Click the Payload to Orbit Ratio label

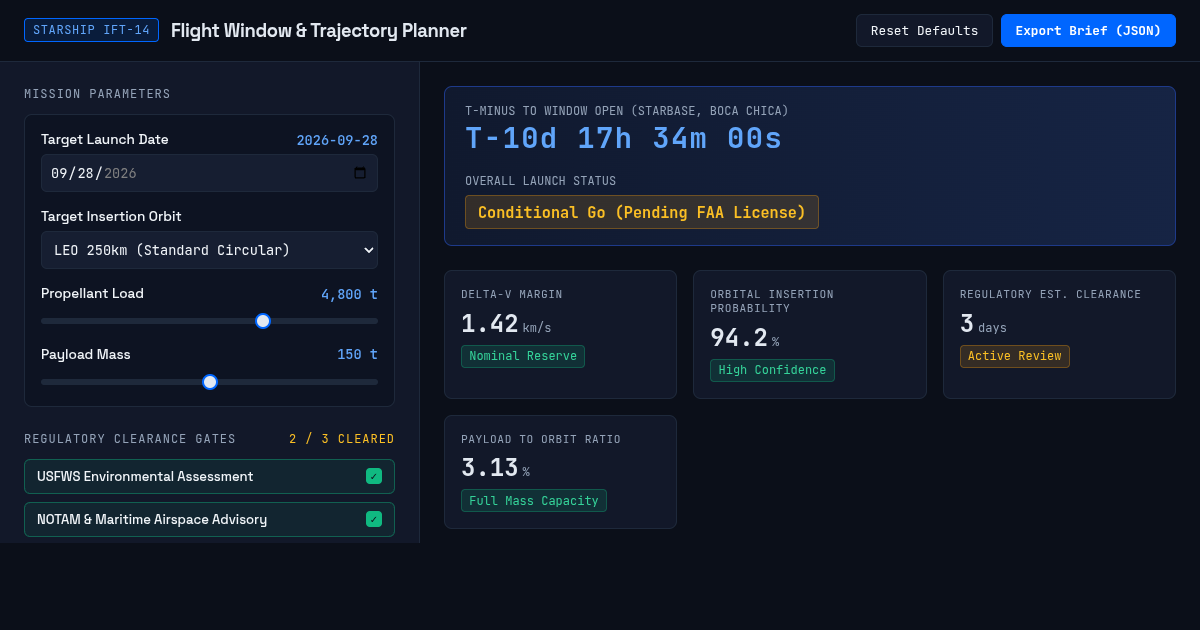click(x=541, y=439)
